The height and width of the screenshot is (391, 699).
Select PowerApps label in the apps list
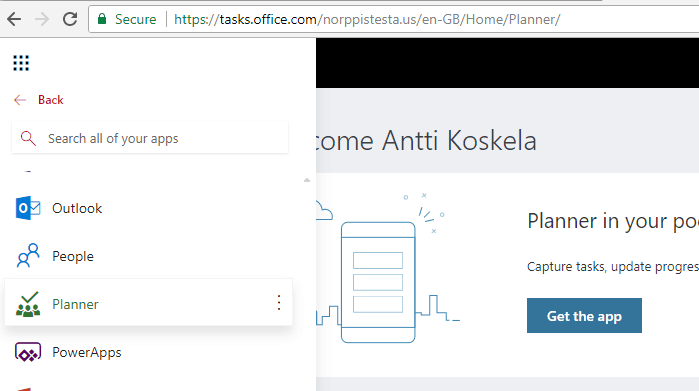click(86, 352)
